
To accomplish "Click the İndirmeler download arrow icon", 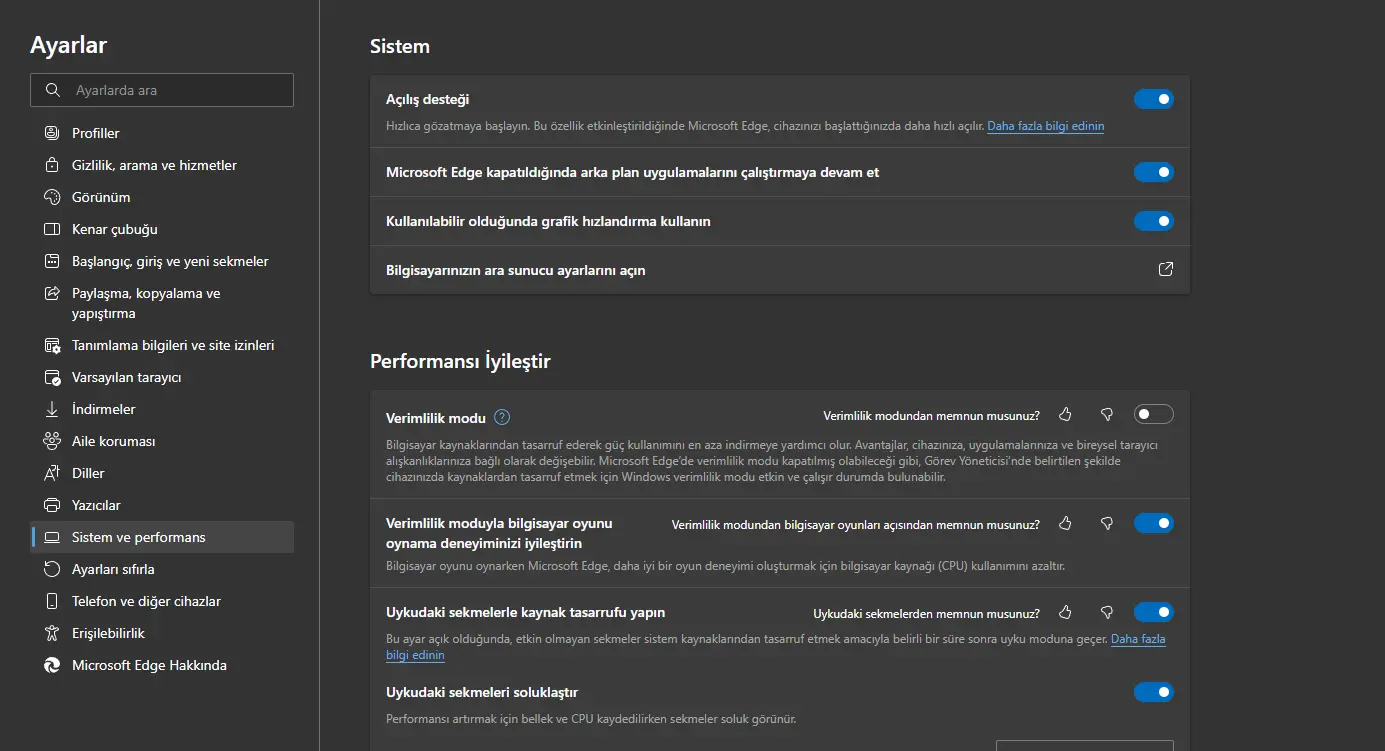I will [x=53, y=409].
